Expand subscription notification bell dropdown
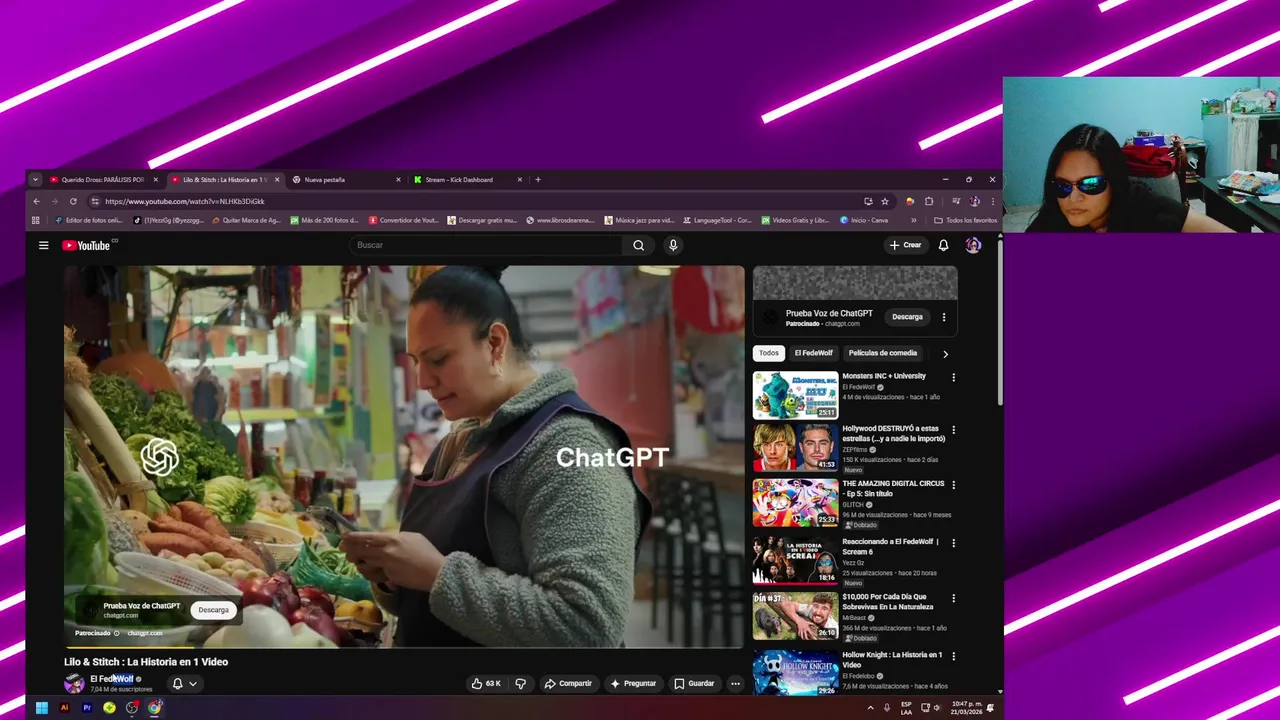Viewport: 1280px width, 720px height. [192, 684]
